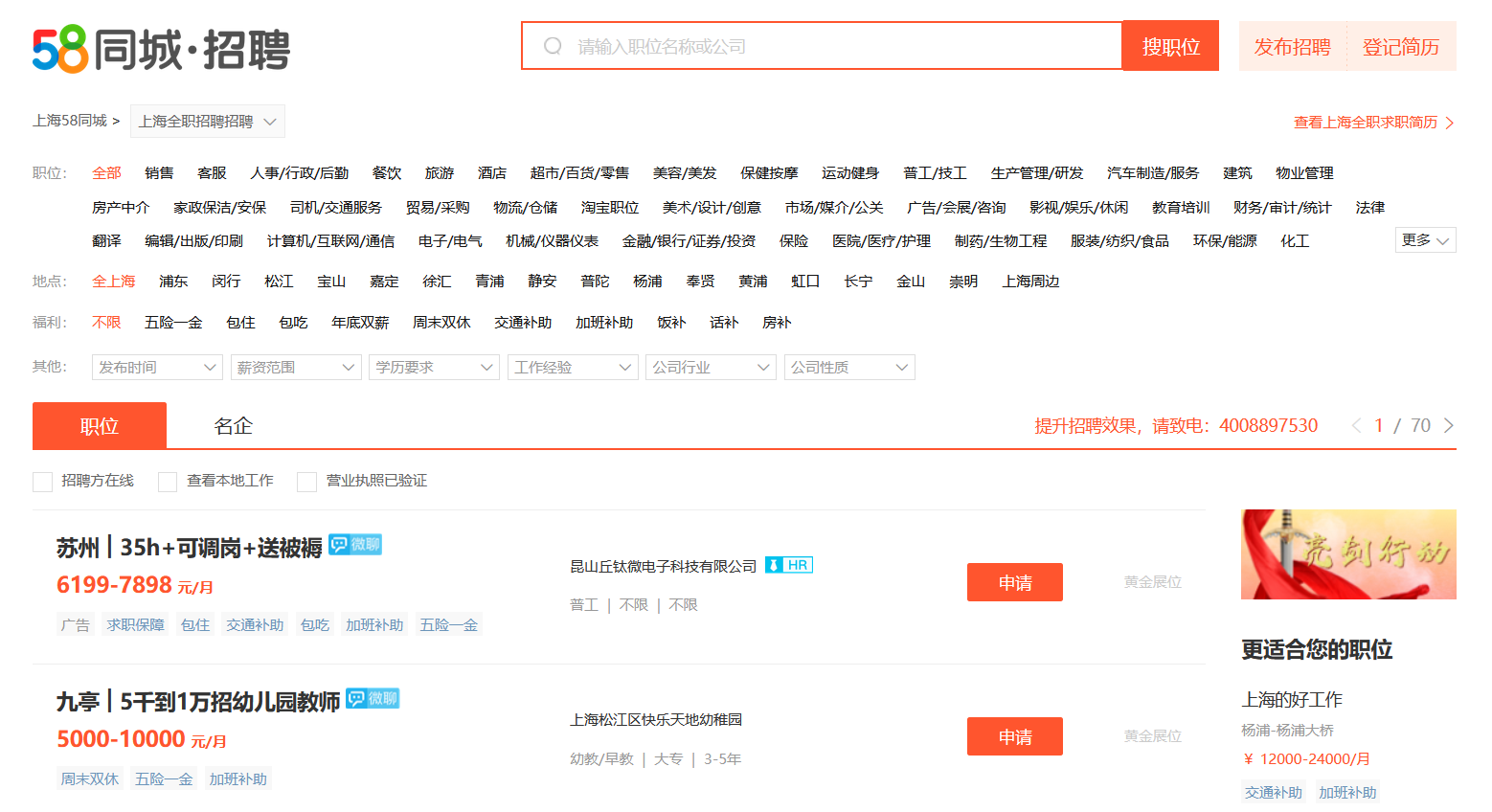Click 申请 for the 九亭 kindergarten job
Screen dimensions: 1492x812
click(x=1014, y=736)
